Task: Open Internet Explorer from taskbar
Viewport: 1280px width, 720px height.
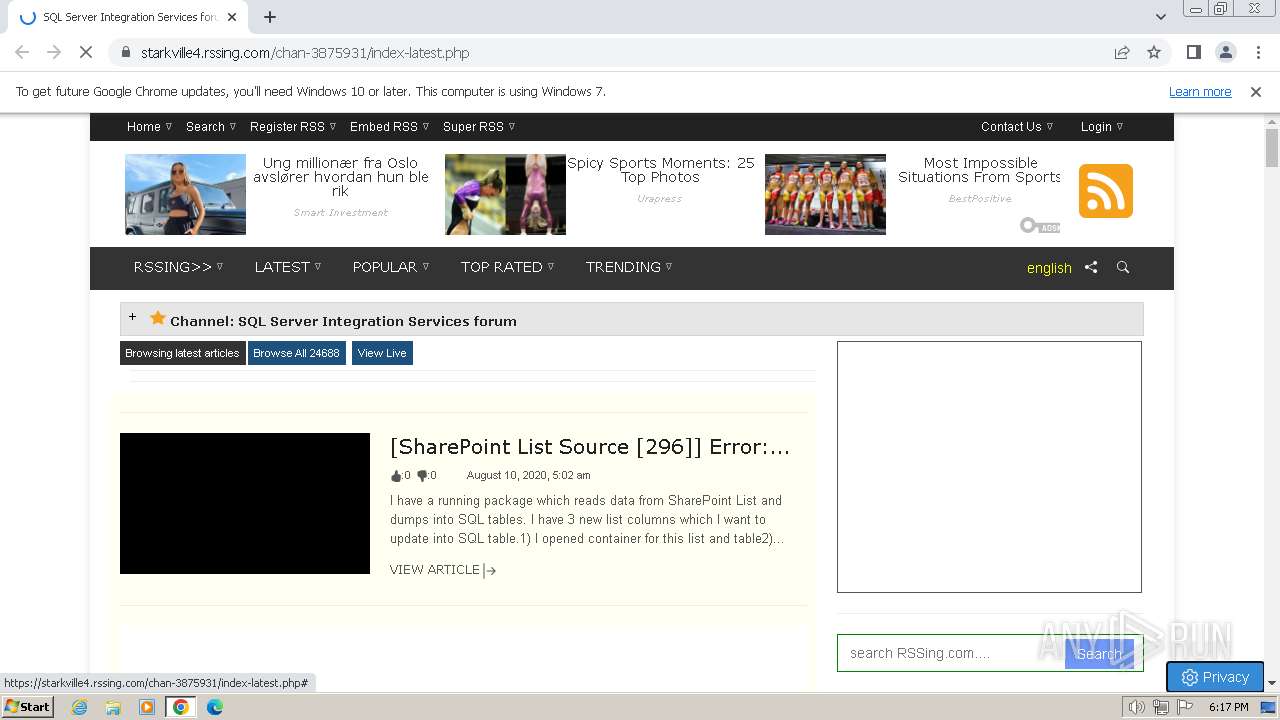Action: pyautogui.click(x=79, y=707)
